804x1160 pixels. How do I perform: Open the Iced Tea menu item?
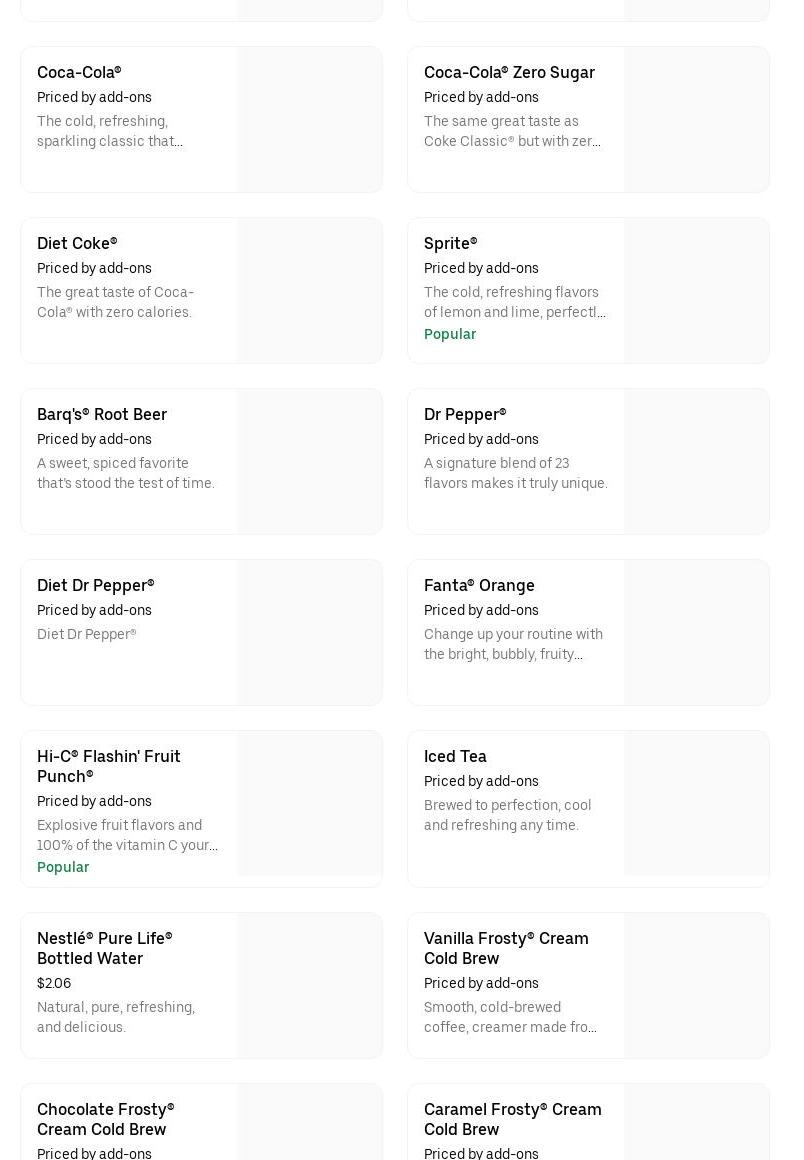455,756
